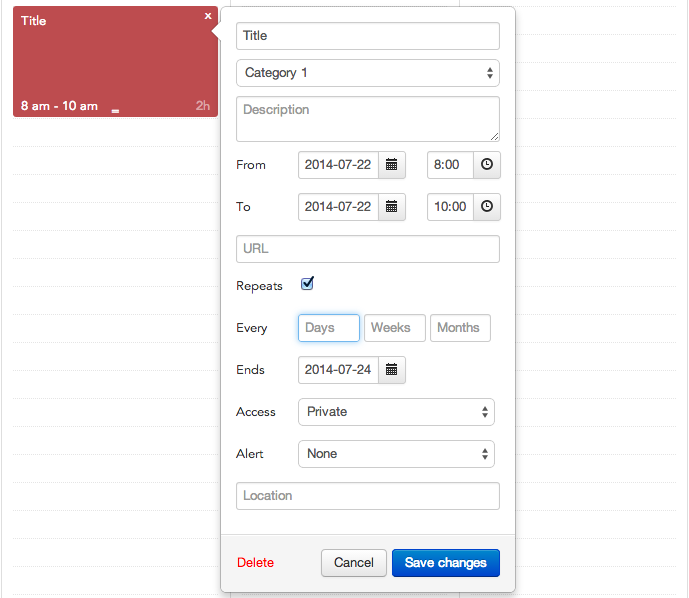Click the Title input field
Screen dimensions: 689x598
coord(368,36)
